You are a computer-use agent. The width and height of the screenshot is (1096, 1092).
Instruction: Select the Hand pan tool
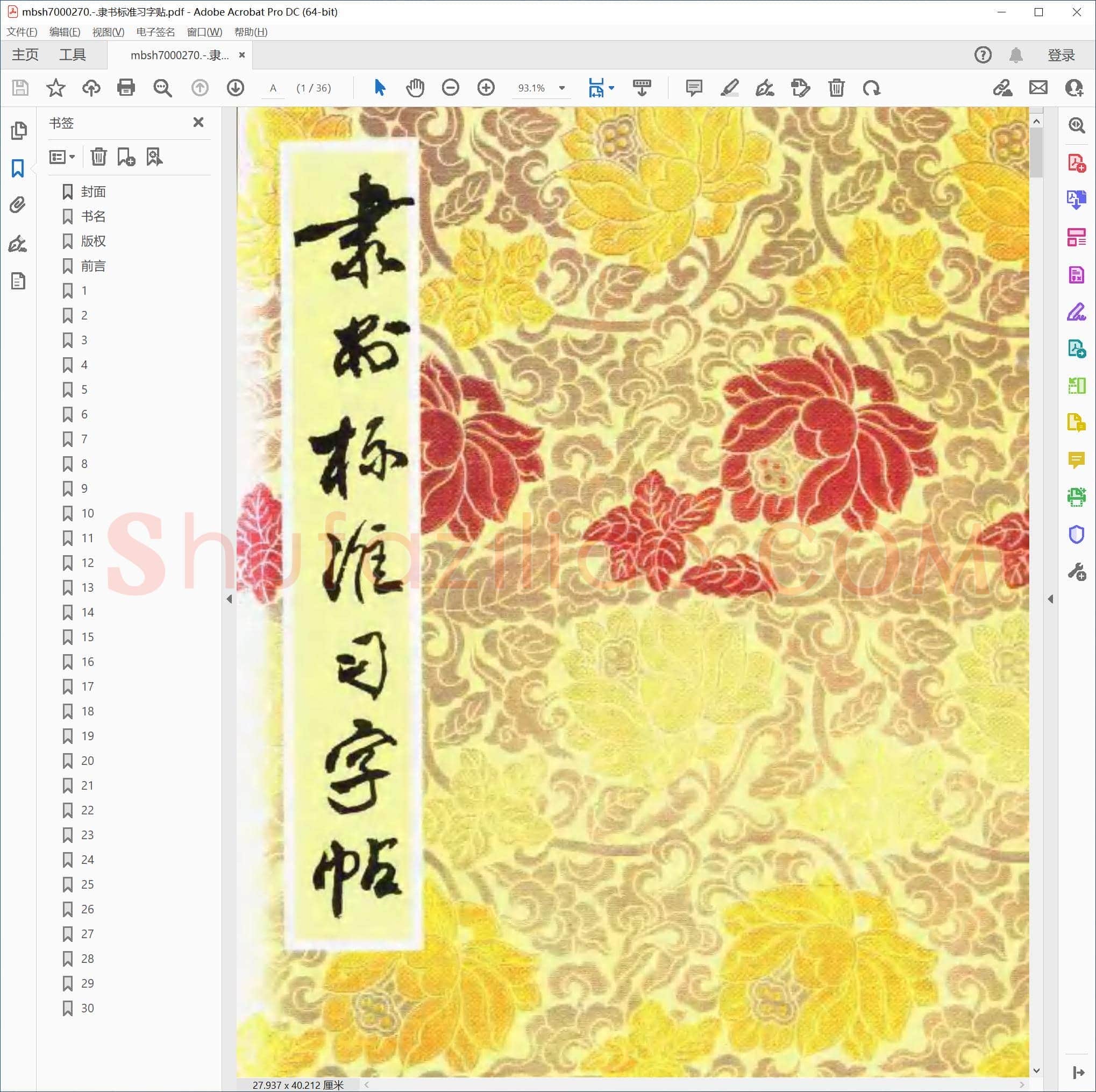pyautogui.click(x=415, y=88)
